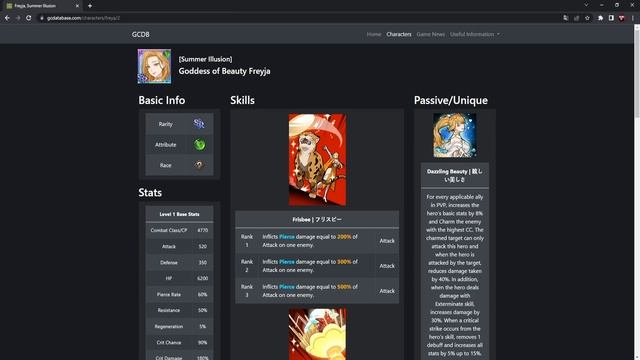Image resolution: width=640 pixels, height=360 pixels.
Task: Click the HP 6200 stat row
Action: point(179,278)
